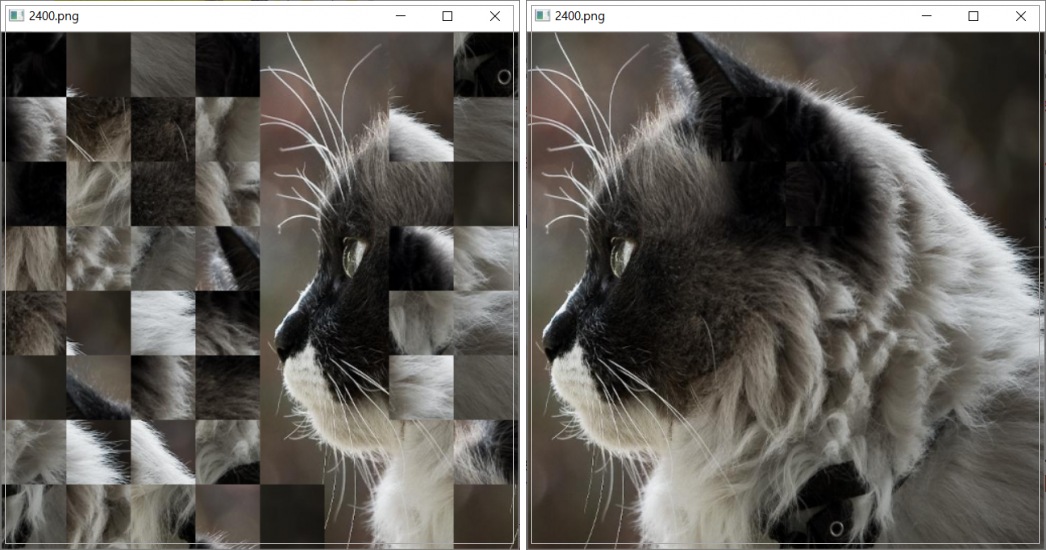The image size is (1046, 550).
Task: Minimize the left 2400.png window
Action: tap(400, 16)
